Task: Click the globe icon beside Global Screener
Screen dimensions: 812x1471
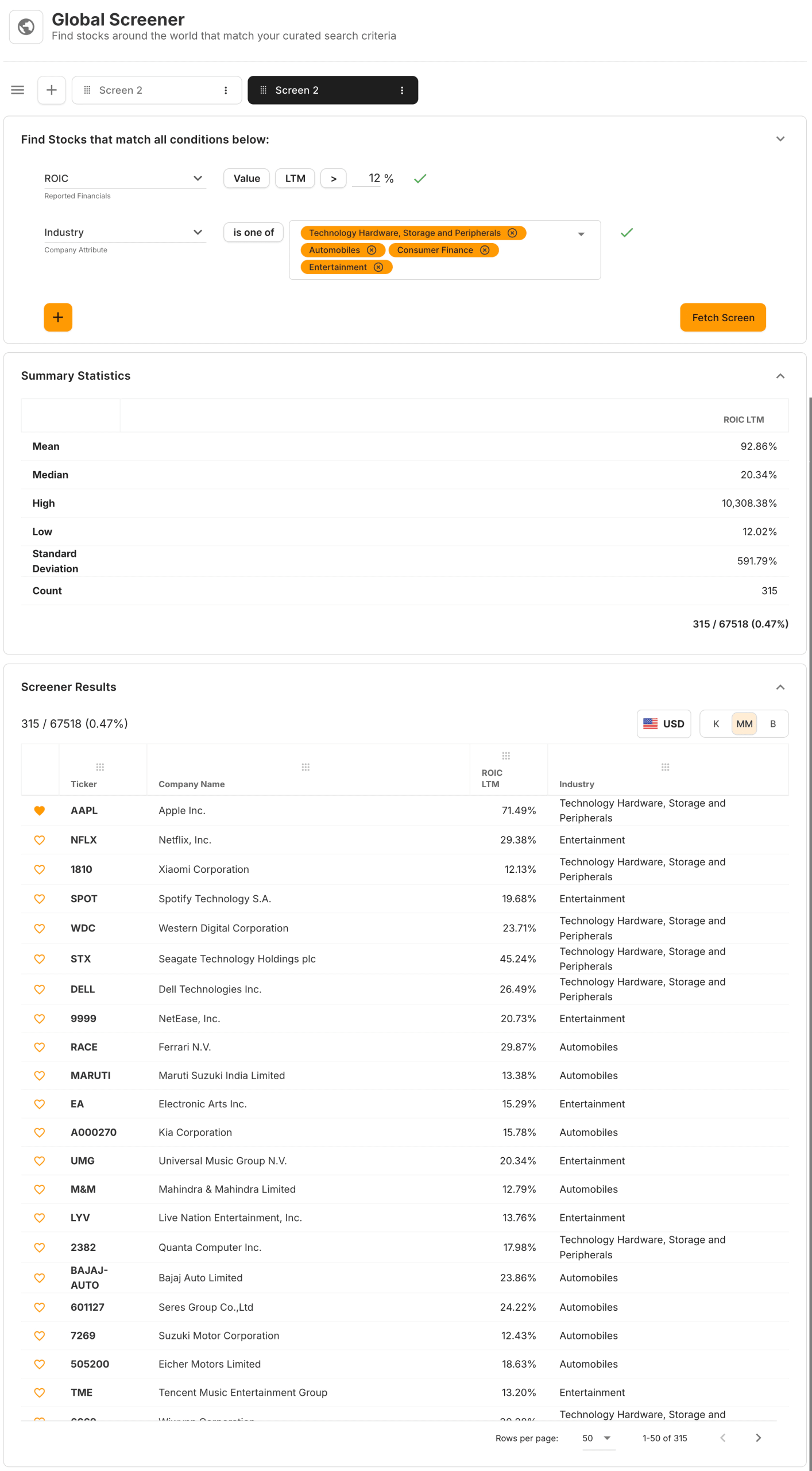Action: coord(26,26)
